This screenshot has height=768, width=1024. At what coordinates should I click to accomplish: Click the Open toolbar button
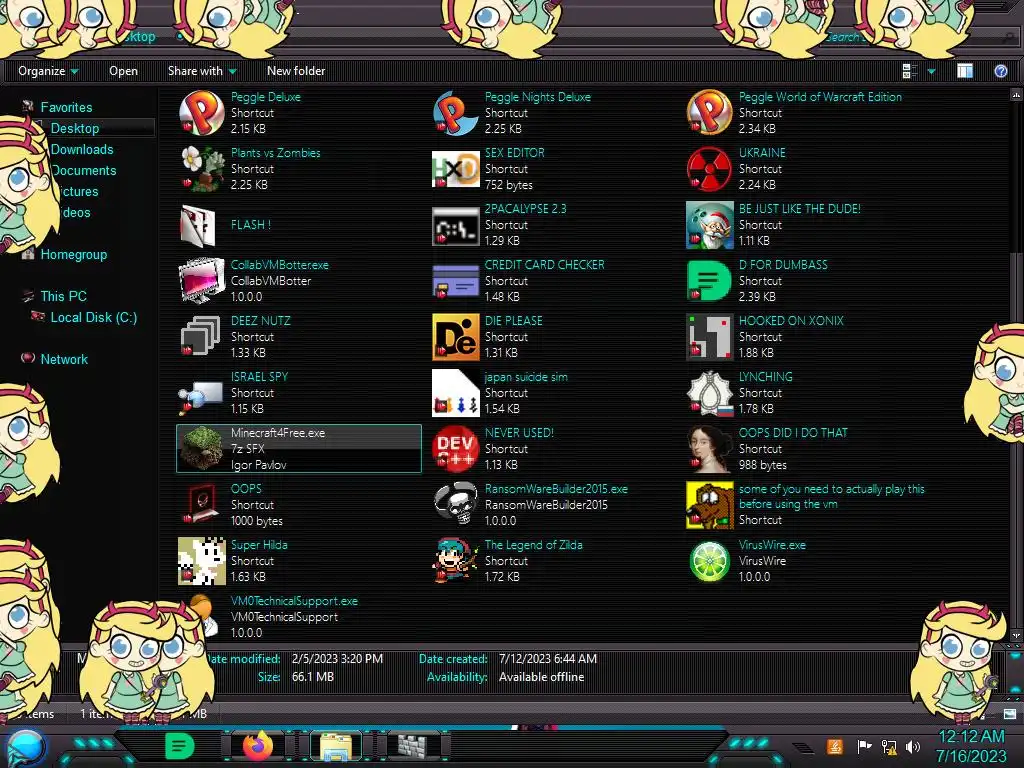(123, 71)
